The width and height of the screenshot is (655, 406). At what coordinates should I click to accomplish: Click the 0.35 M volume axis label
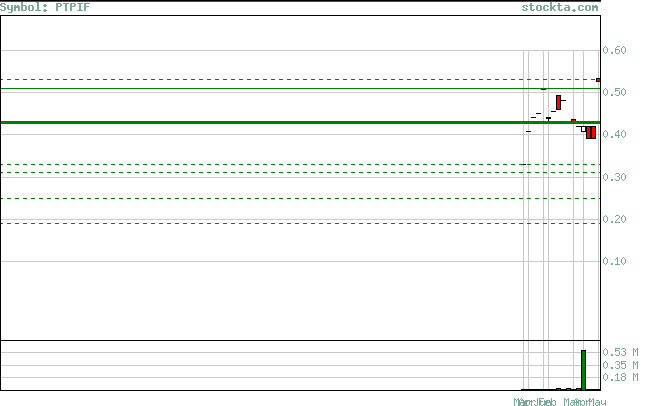pos(620,365)
